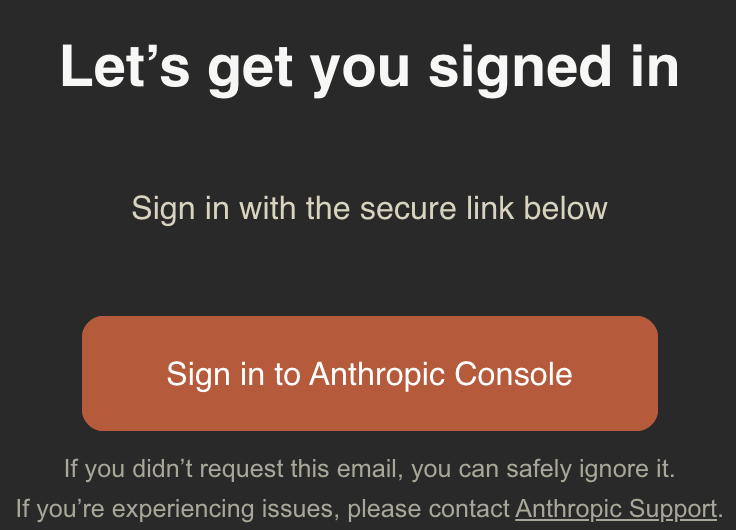Follow the underlined Anthropic Support hyperlink

coord(616,508)
